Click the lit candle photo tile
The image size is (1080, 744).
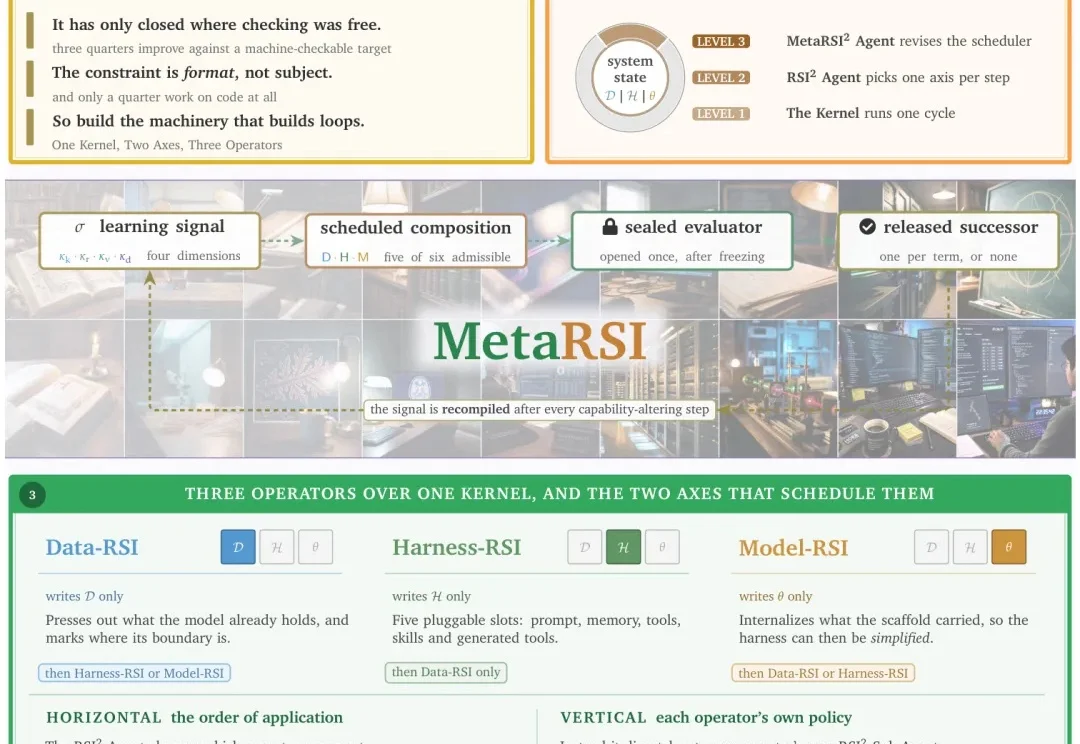pyautogui.click(x=65, y=388)
